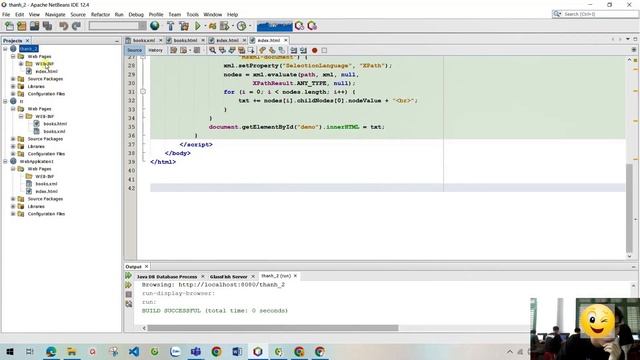640x360 pixels.
Task: Click the Open Project toolbar icon
Action: [34, 26]
